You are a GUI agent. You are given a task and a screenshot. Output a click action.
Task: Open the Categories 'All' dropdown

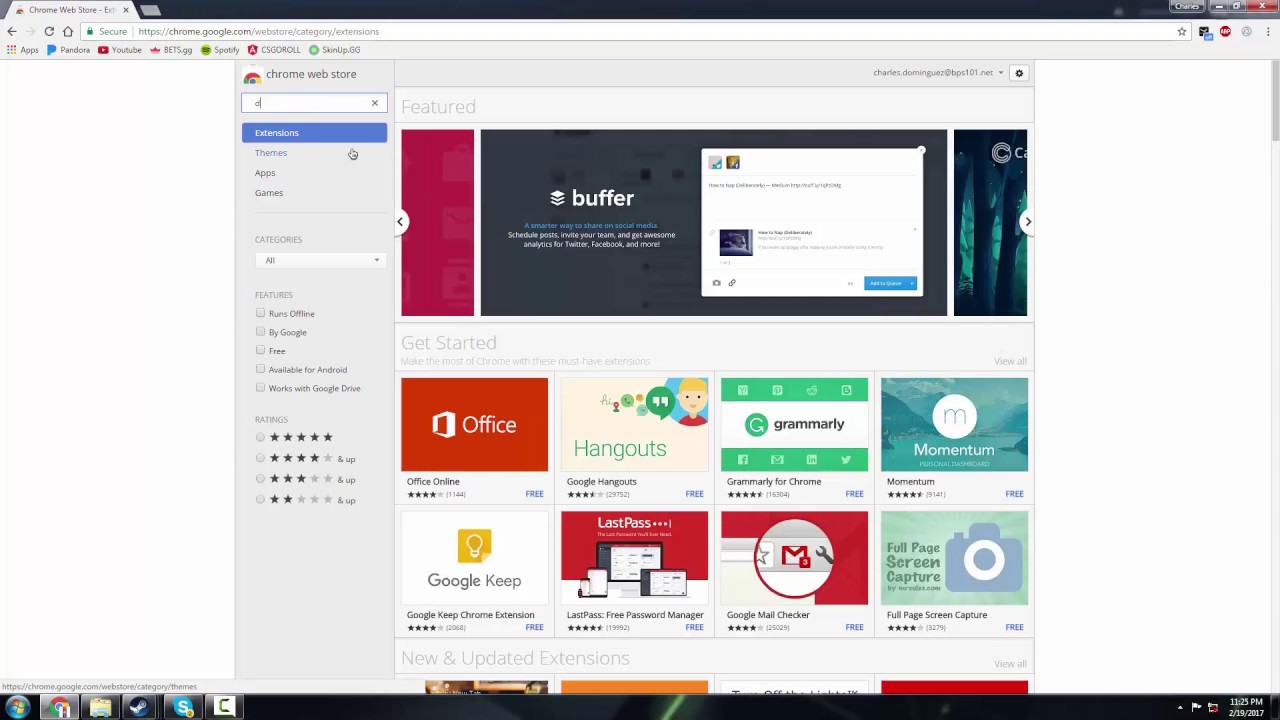pyautogui.click(x=320, y=260)
